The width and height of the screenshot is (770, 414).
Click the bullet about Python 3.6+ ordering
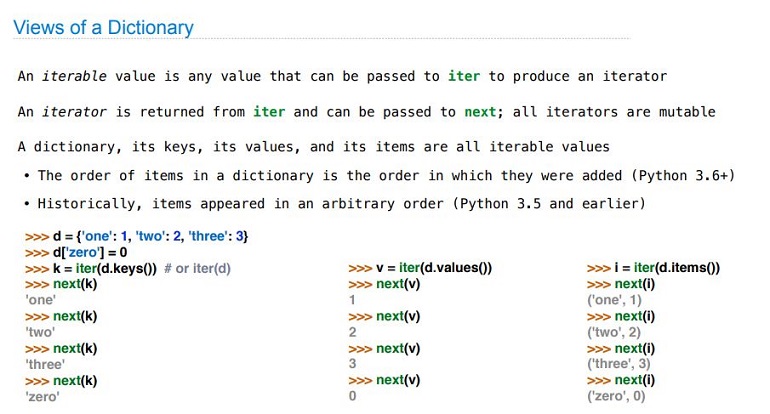(x=379, y=175)
